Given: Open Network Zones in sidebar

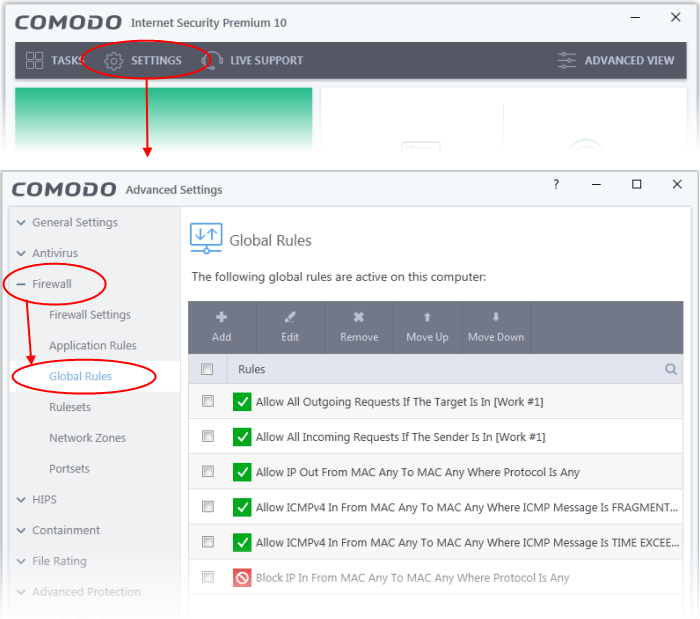Looking at the screenshot, I should [87, 438].
